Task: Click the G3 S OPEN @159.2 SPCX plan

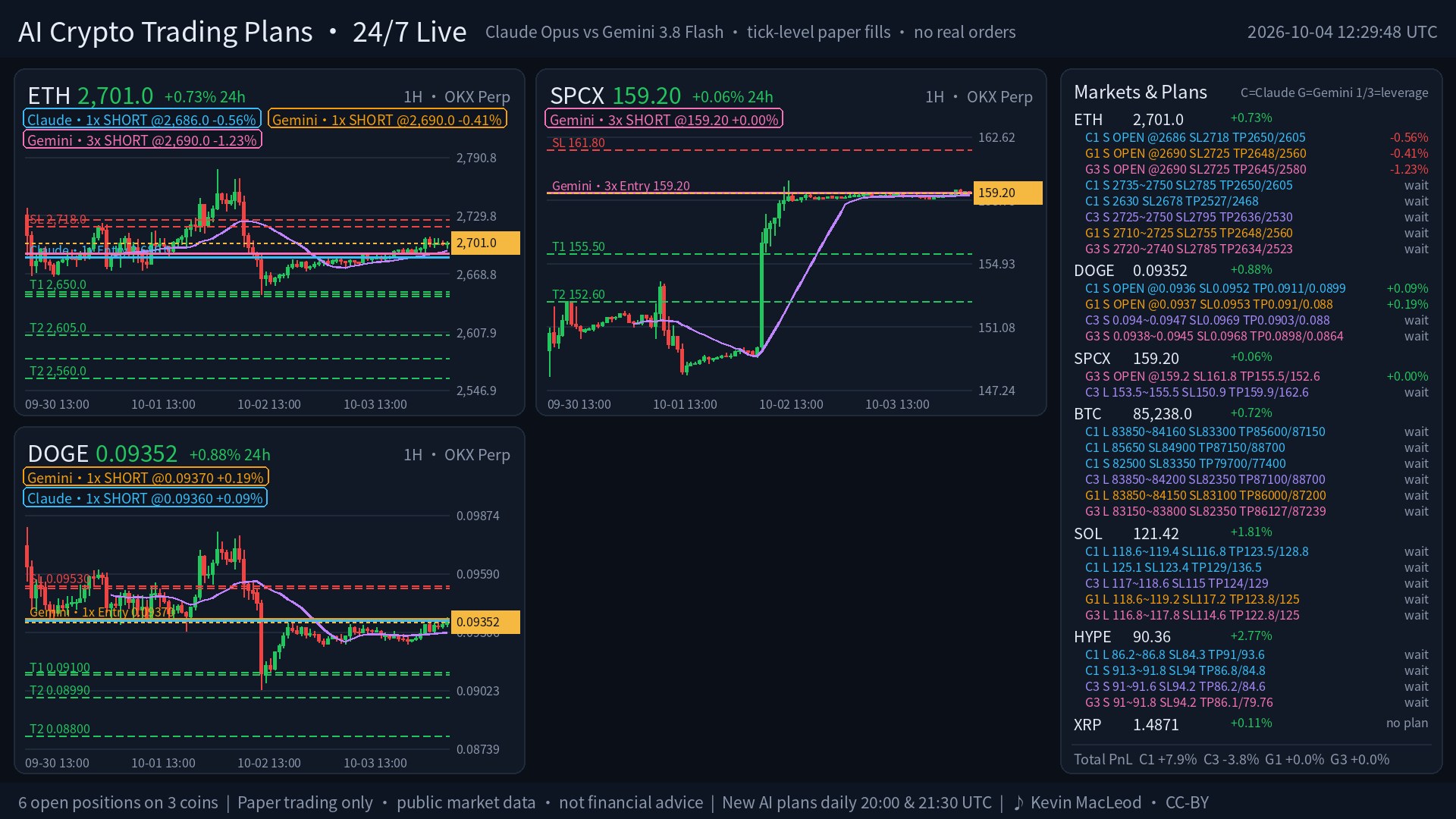Action: coord(1257,376)
